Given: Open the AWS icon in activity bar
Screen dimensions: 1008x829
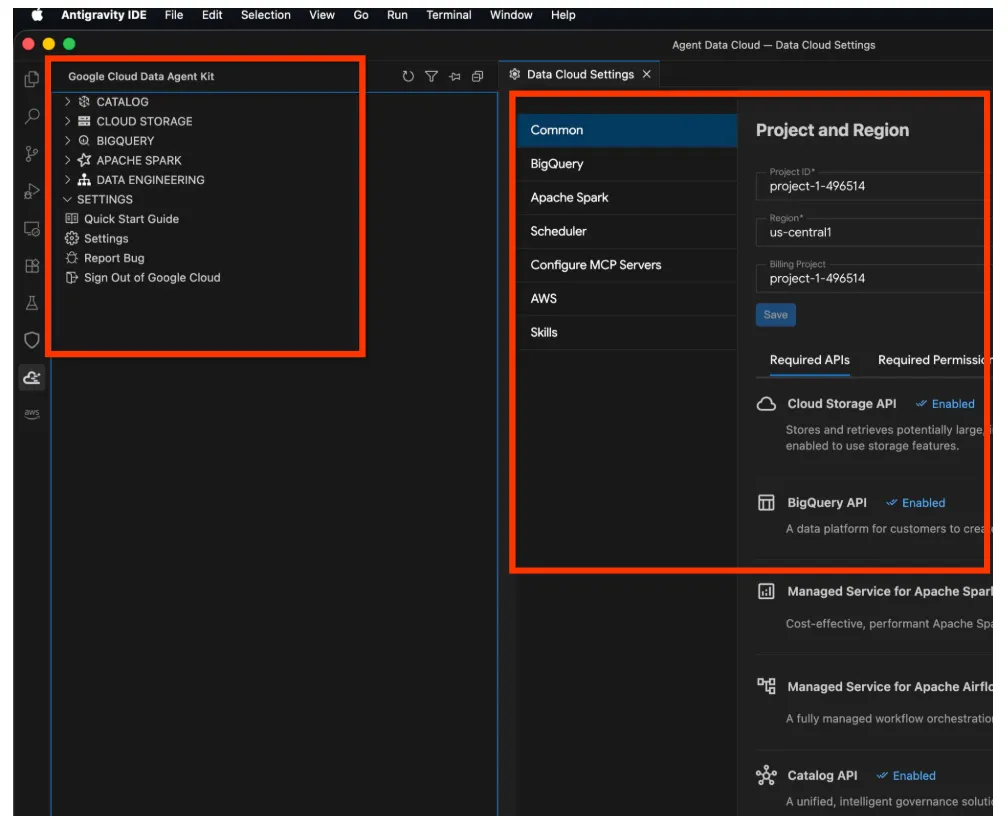Looking at the screenshot, I should pyautogui.click(x=32, y=413).
